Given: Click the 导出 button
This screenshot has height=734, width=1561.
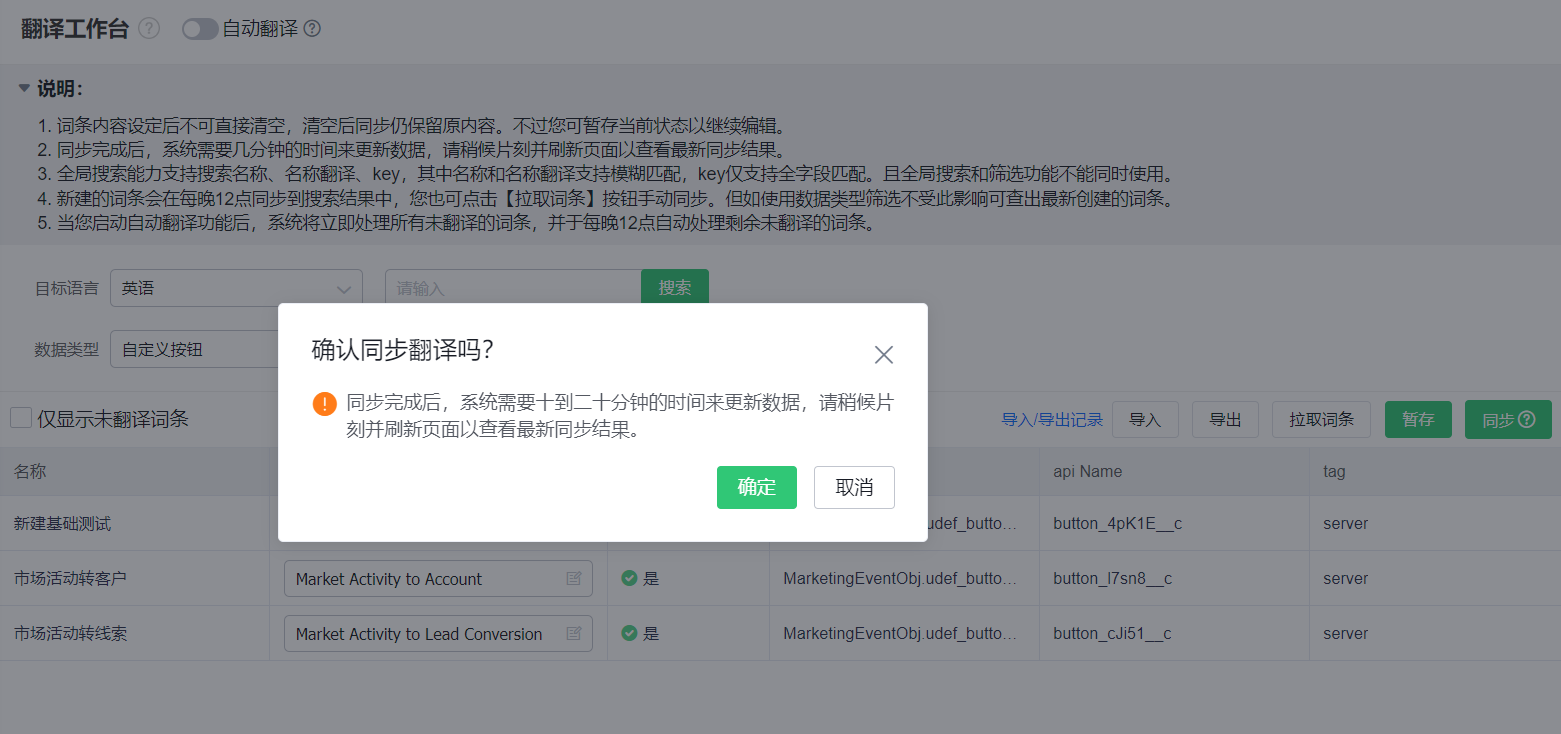Looking at the screenshot, I should click(x=1225, y=420).
